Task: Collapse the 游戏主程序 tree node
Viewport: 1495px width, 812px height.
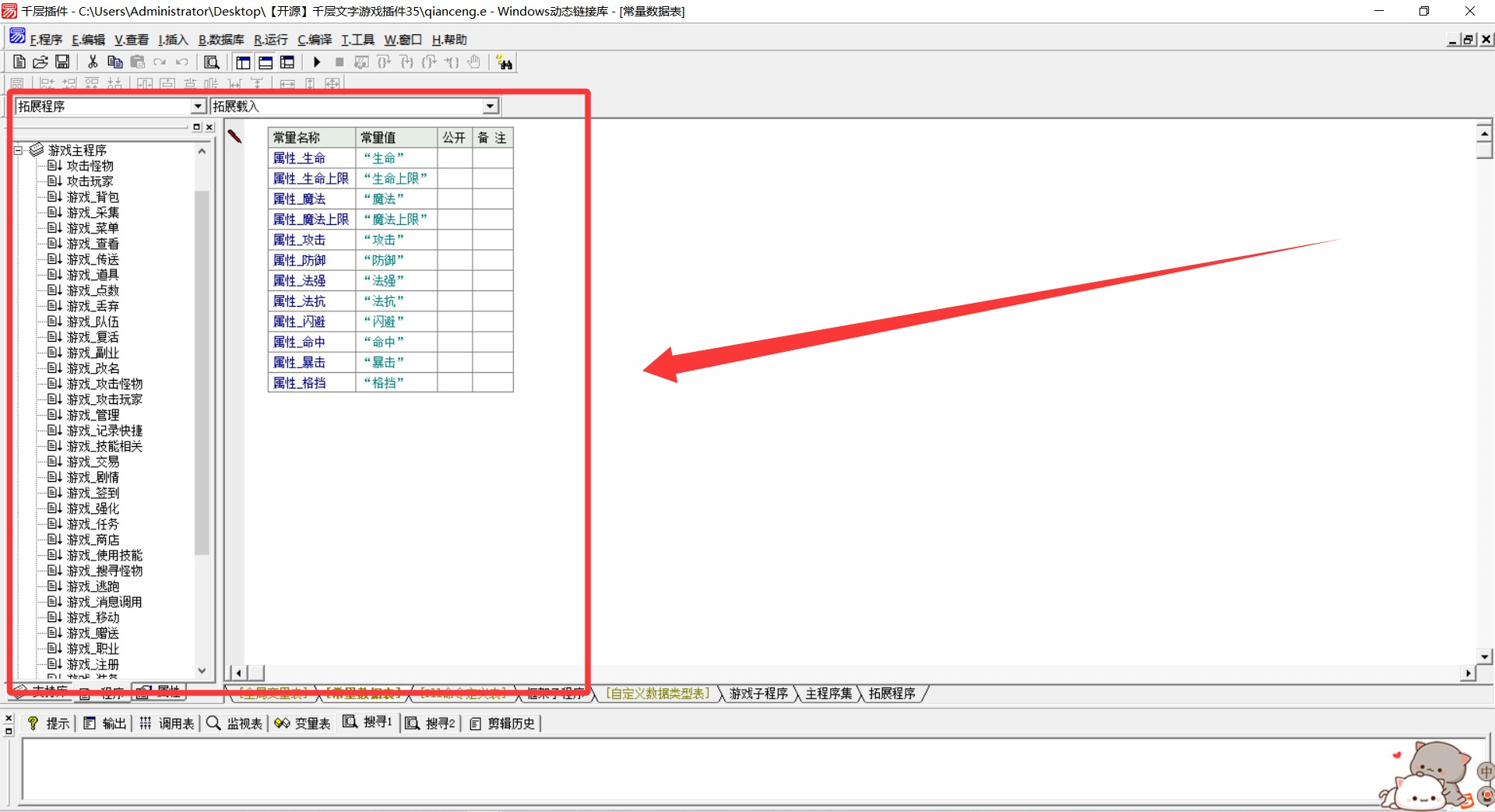Action: coord(19,150)
